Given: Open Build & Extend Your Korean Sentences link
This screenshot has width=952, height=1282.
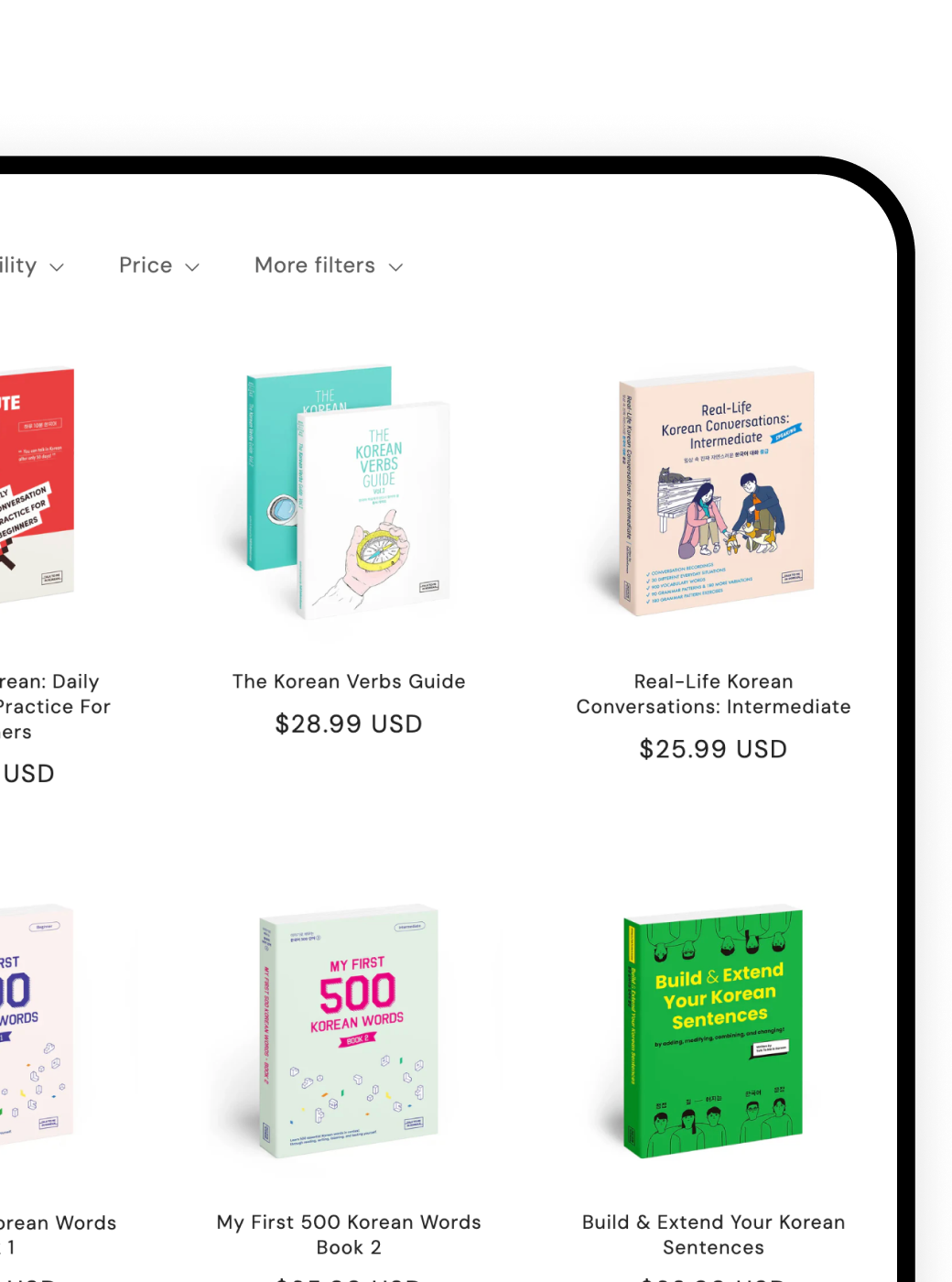Looking at the screenshot, I should click(714, 1234).
